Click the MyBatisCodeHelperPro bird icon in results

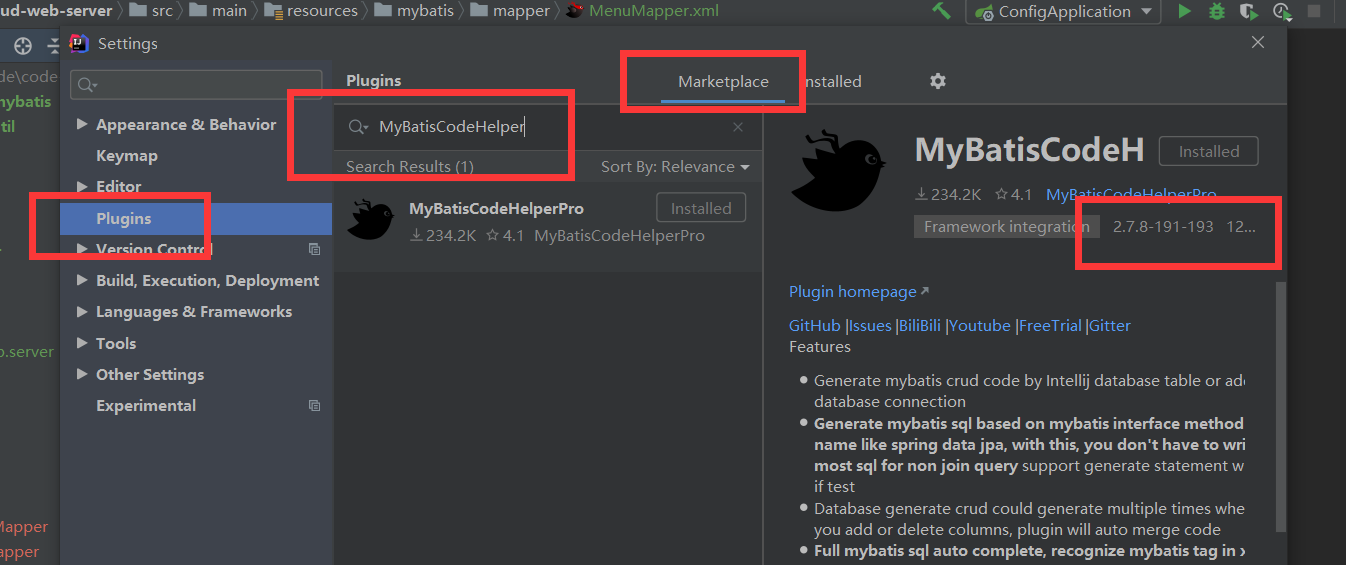[x=370, y=220]
